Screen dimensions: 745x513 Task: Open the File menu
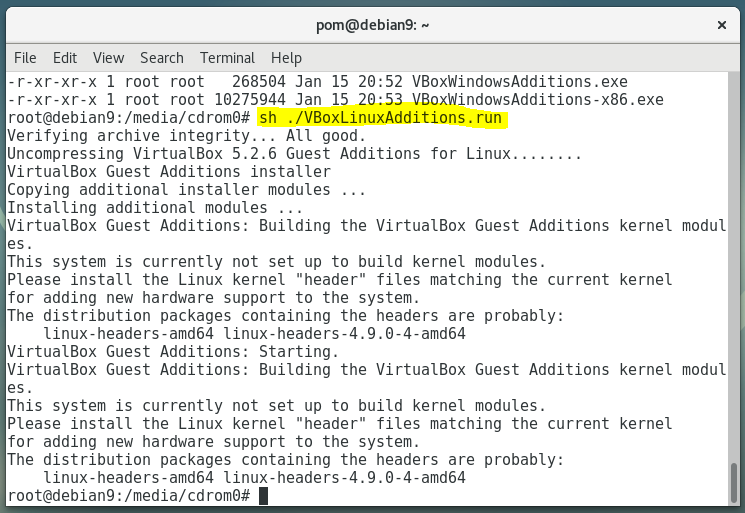[25, 58]
